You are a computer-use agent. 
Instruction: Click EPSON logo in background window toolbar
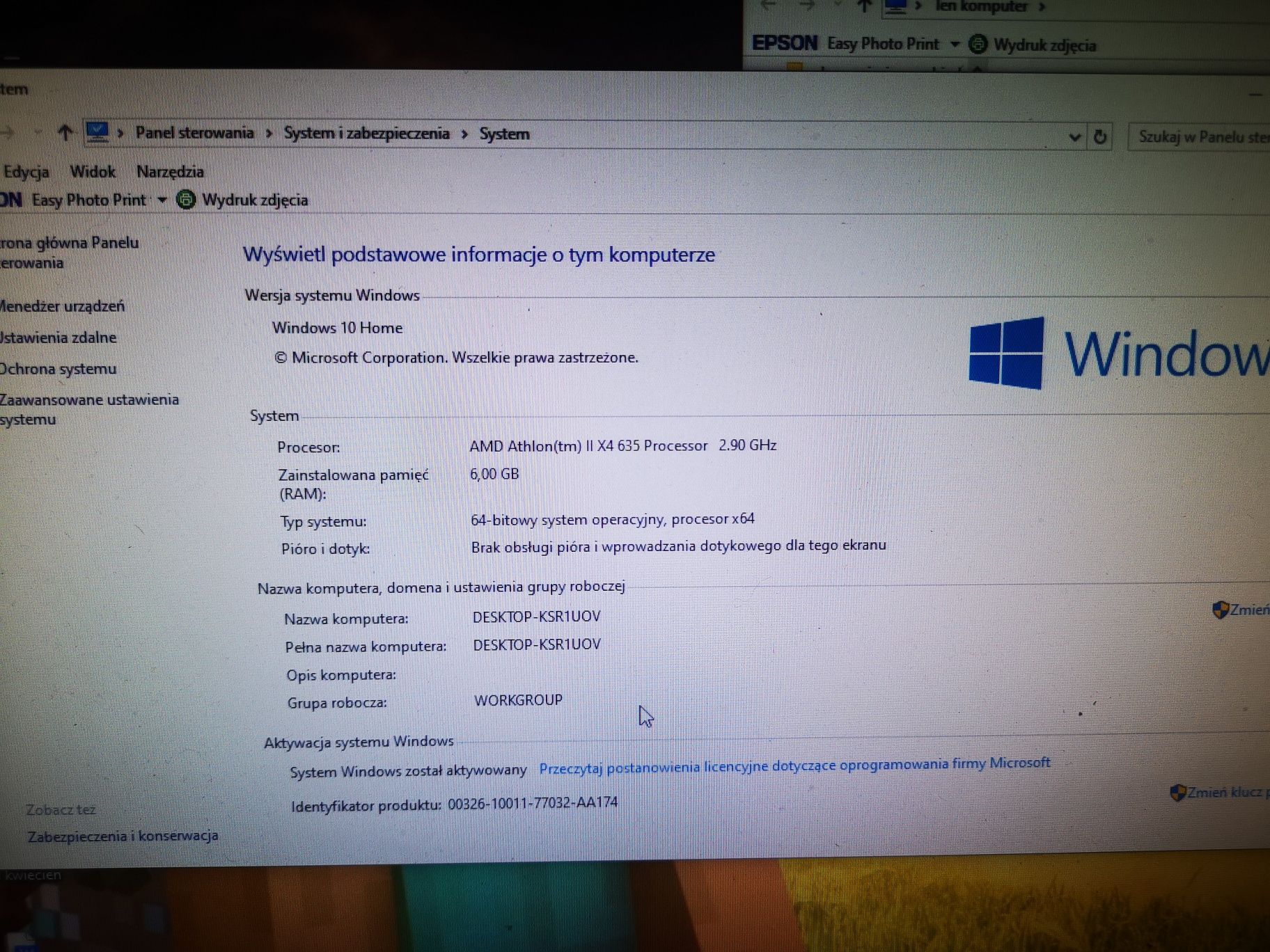785,43
